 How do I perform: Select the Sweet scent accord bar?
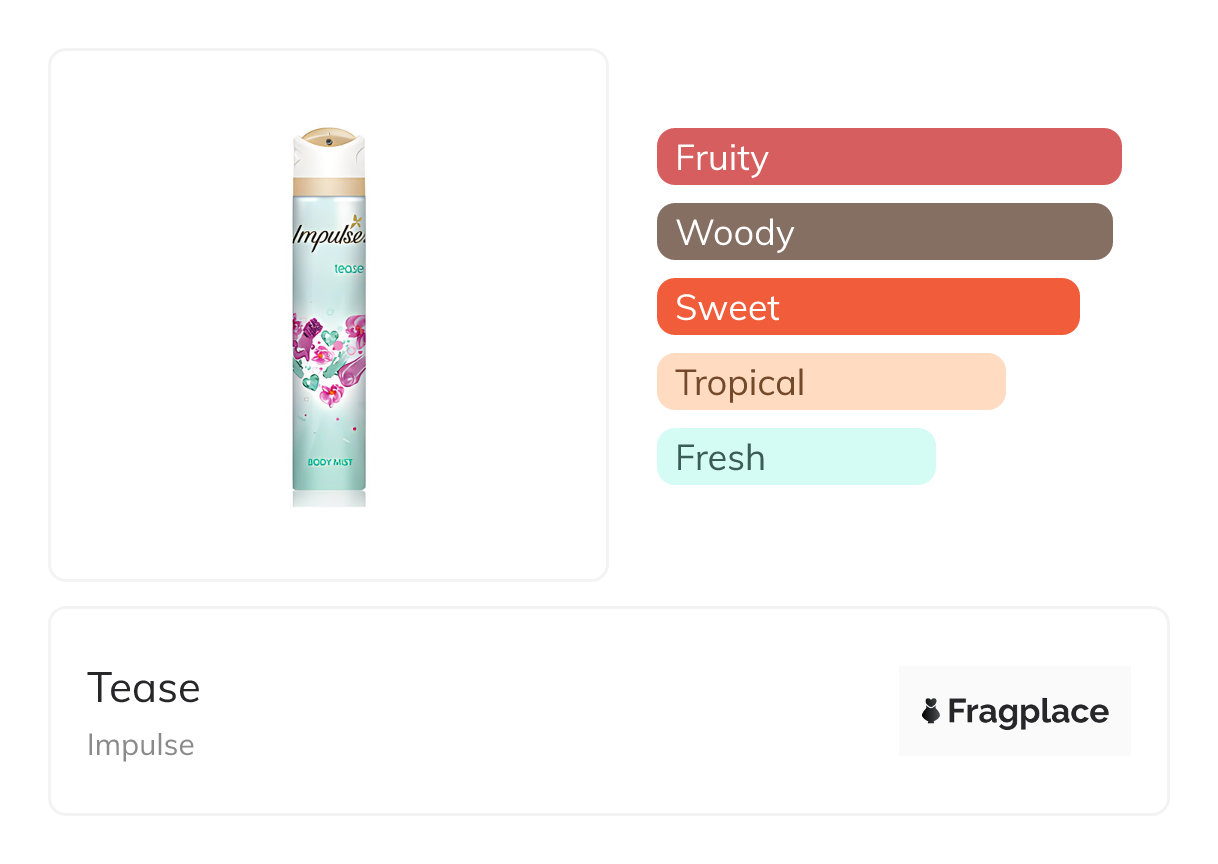coord(867,307)
